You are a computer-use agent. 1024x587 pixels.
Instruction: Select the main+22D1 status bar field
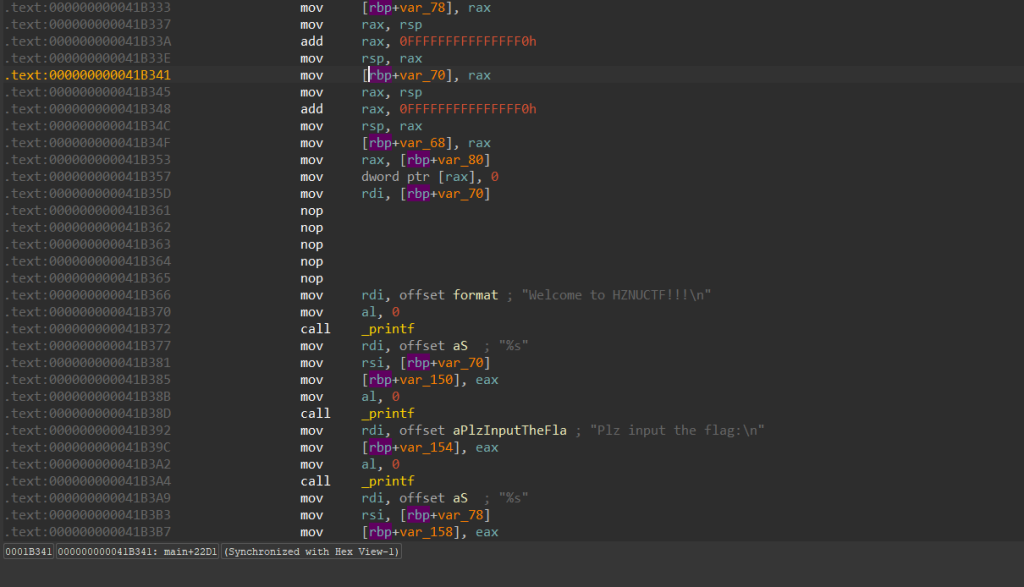point(137,552)
